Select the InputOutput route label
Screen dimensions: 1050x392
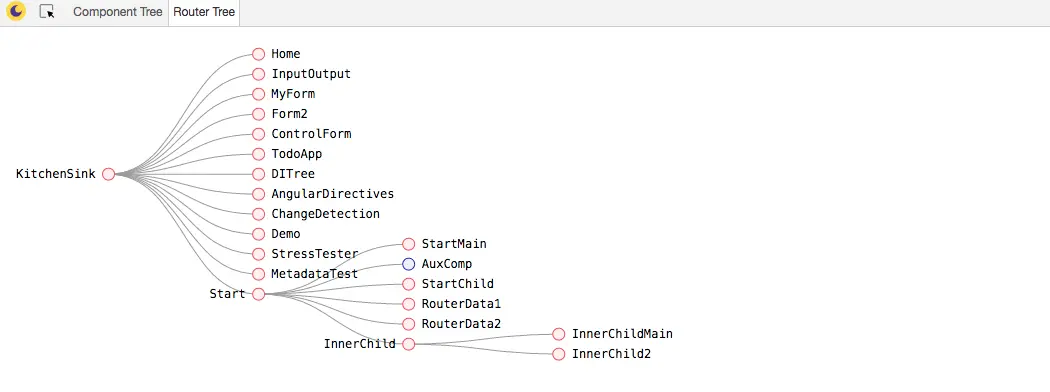click(311, 74)
